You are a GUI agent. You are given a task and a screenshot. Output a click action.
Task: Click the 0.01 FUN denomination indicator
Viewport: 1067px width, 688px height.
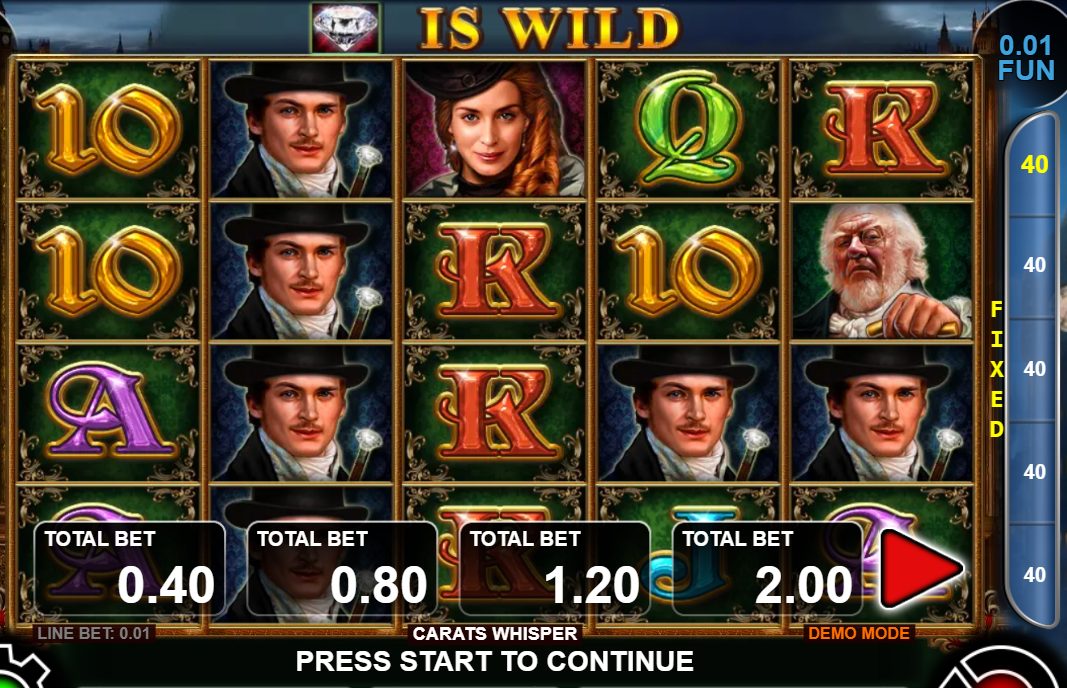coord(1025,58)
